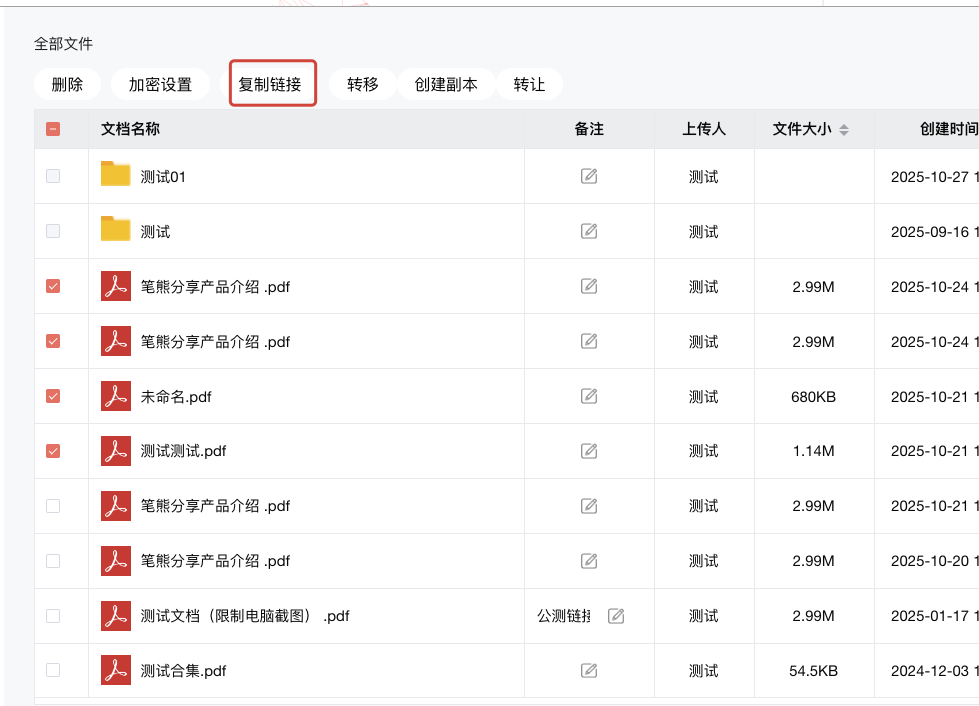Click the 转让 button
The height and width of the screenshot is (706, 979).
(x=529, y=85)
